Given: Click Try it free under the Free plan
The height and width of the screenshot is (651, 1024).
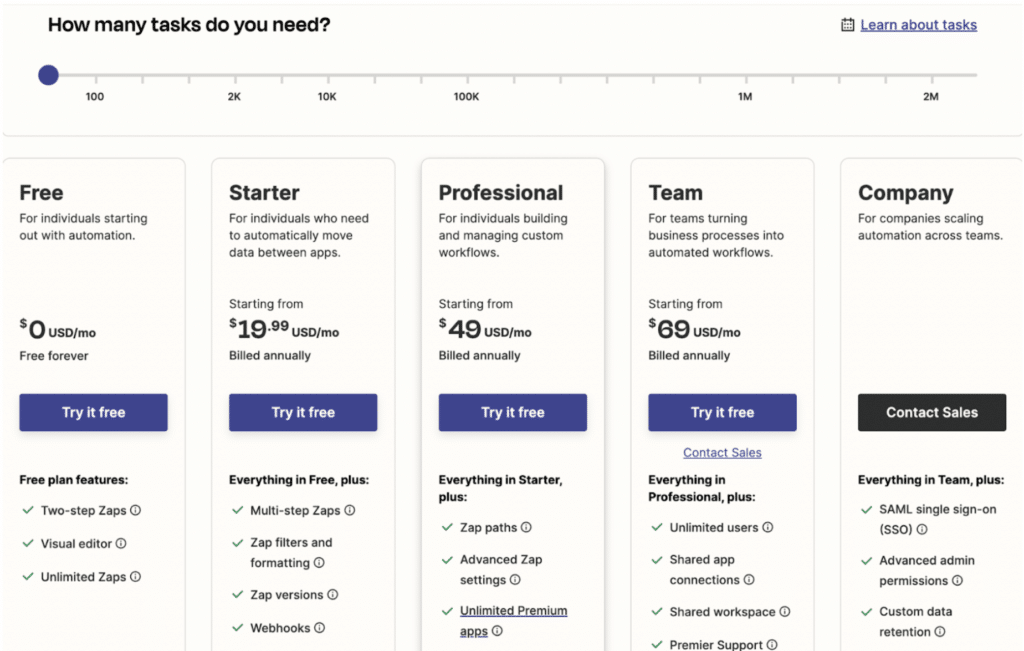Looking at the screenshot, I should pos(93,412).
